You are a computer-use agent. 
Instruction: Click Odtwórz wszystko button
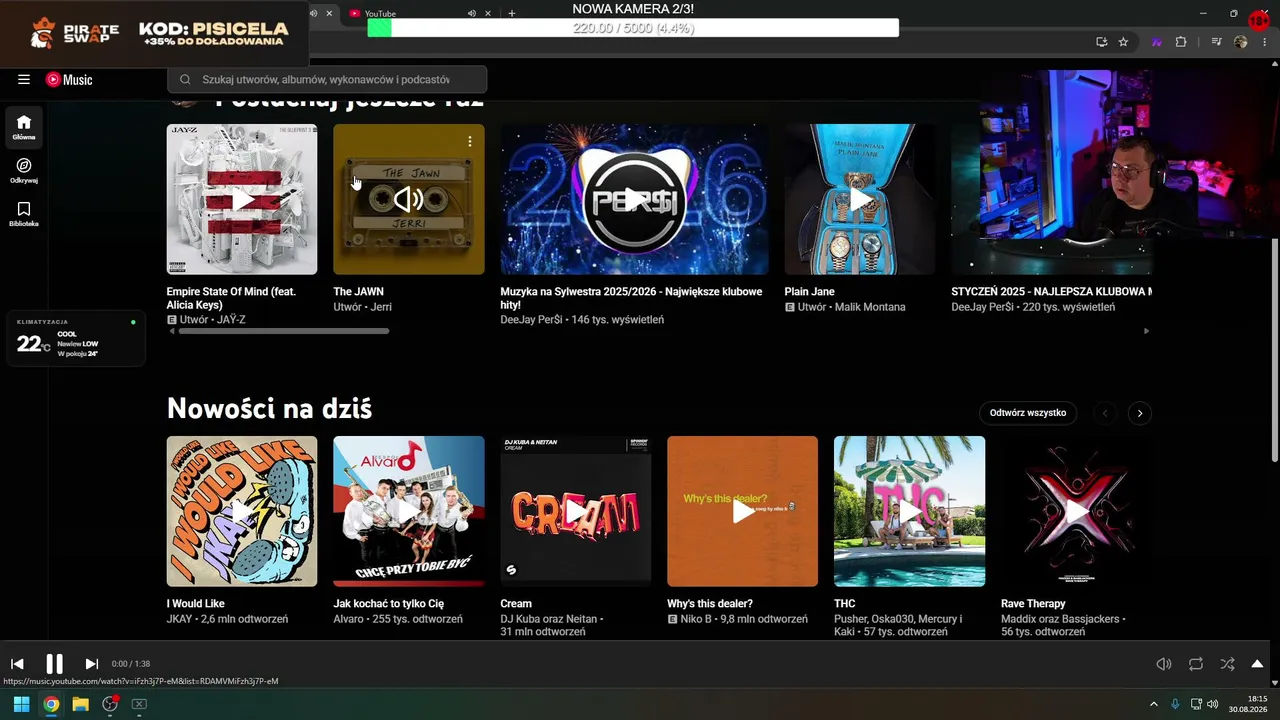(1028, 413)
